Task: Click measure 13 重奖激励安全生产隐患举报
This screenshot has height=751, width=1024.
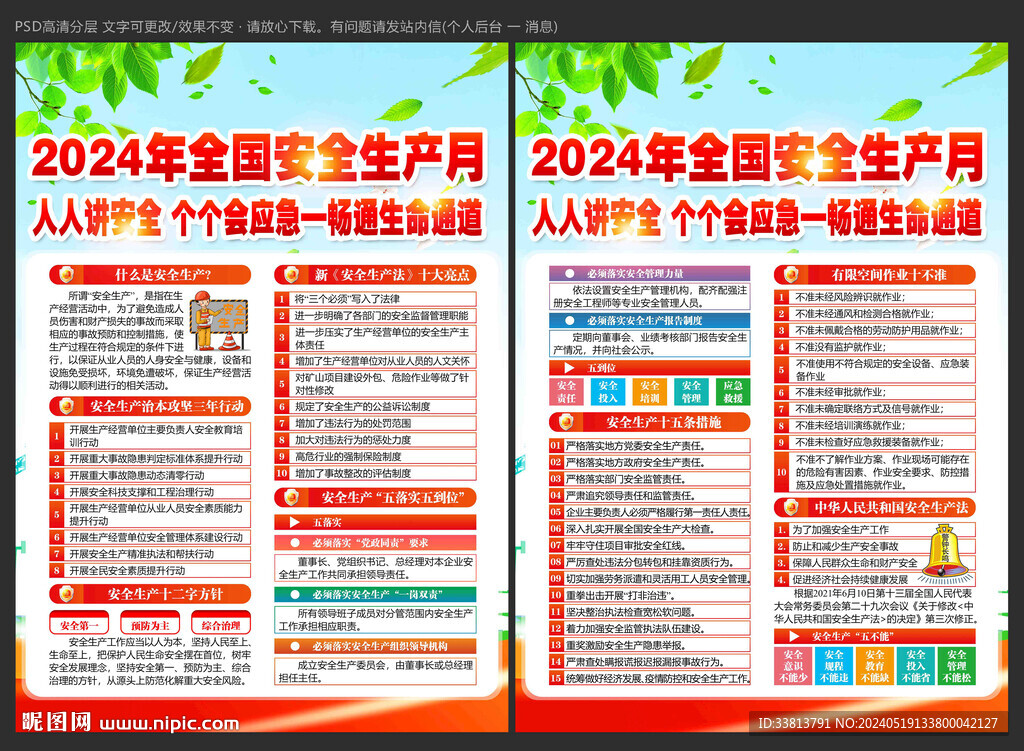Action: (x=650, y=645)
